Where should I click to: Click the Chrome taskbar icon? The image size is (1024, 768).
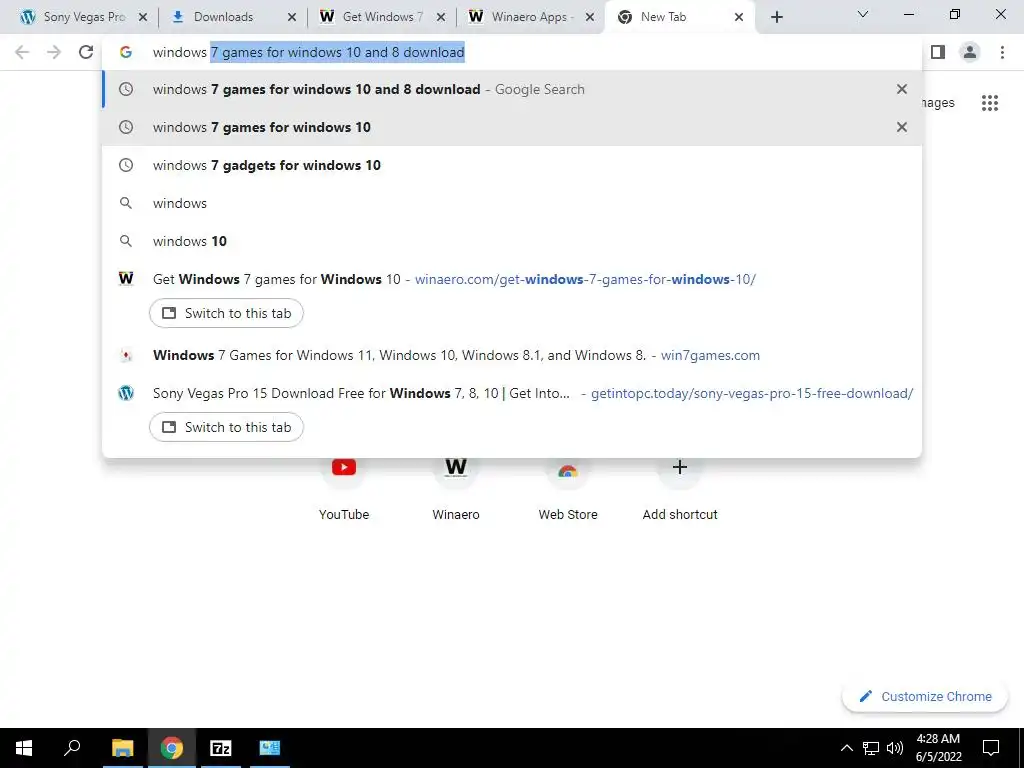172,748
